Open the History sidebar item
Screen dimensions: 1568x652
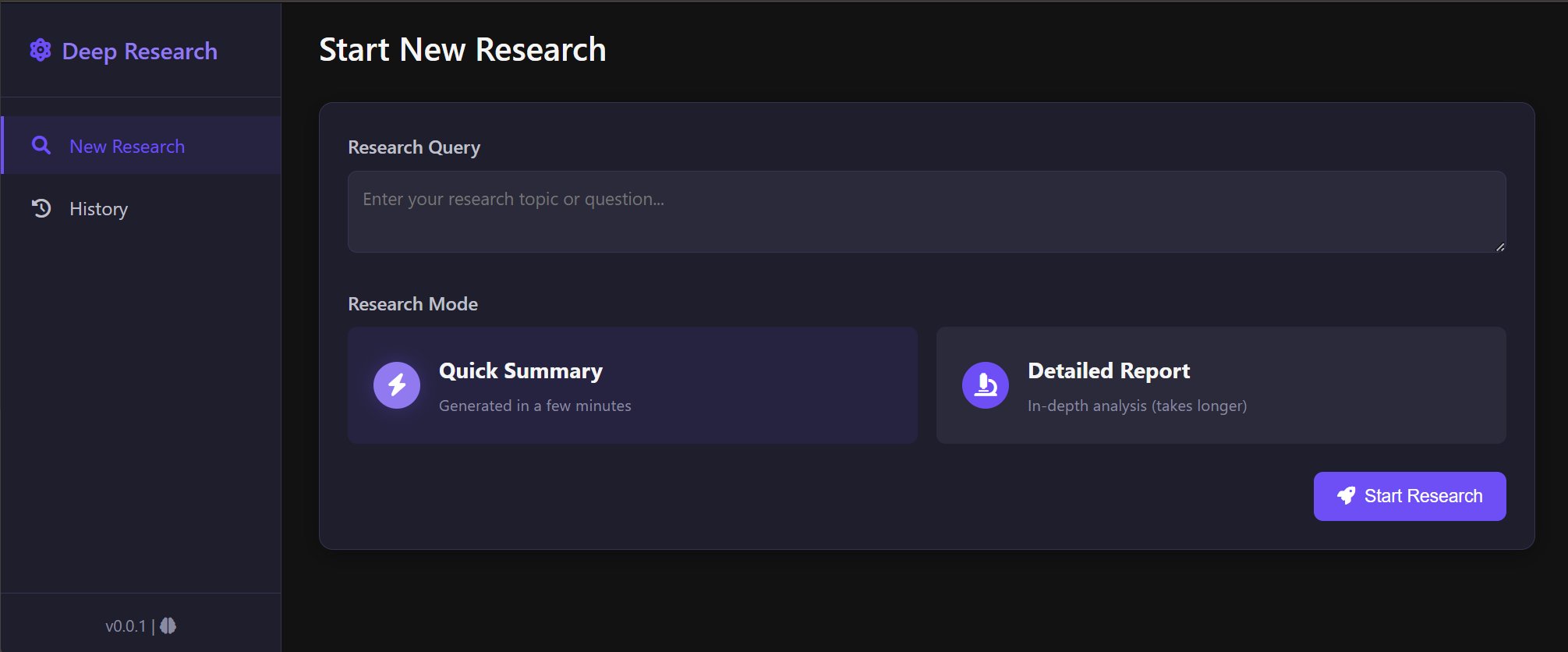tap(98, 209)
